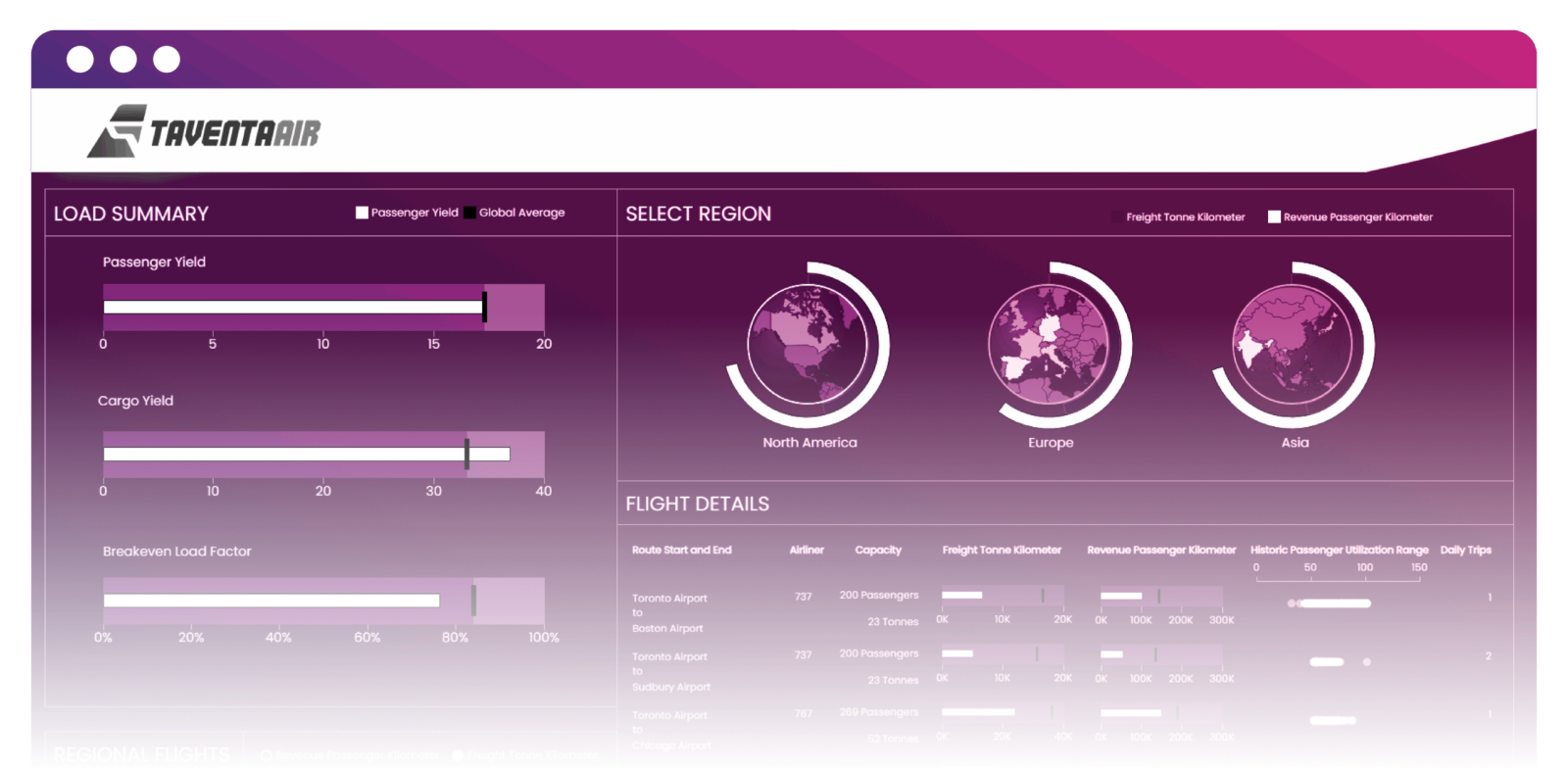Image resolution: width=1568 pixels, height=771 pixels.
Task: Click the revenue passenger bar in Boston row
Action: click(x=1121, y=596)
